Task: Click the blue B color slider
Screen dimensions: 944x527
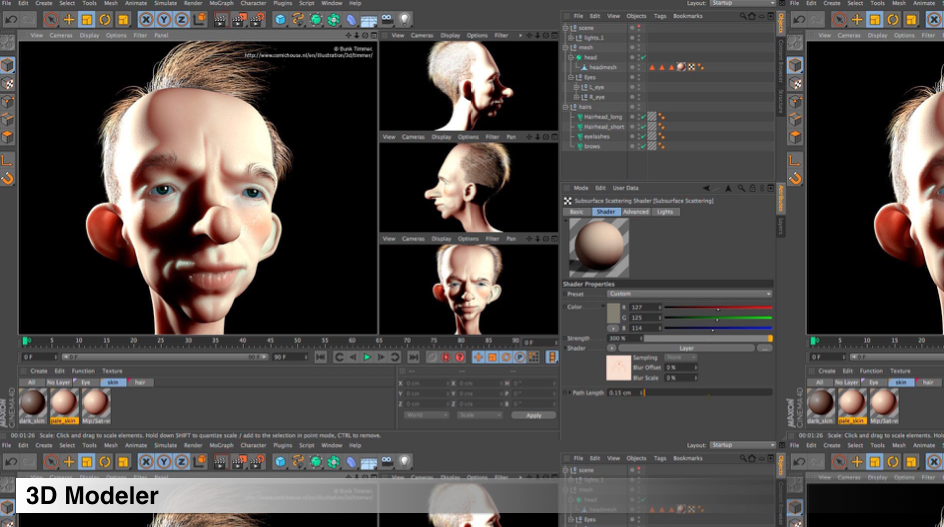Action: (x=718, y=328)
